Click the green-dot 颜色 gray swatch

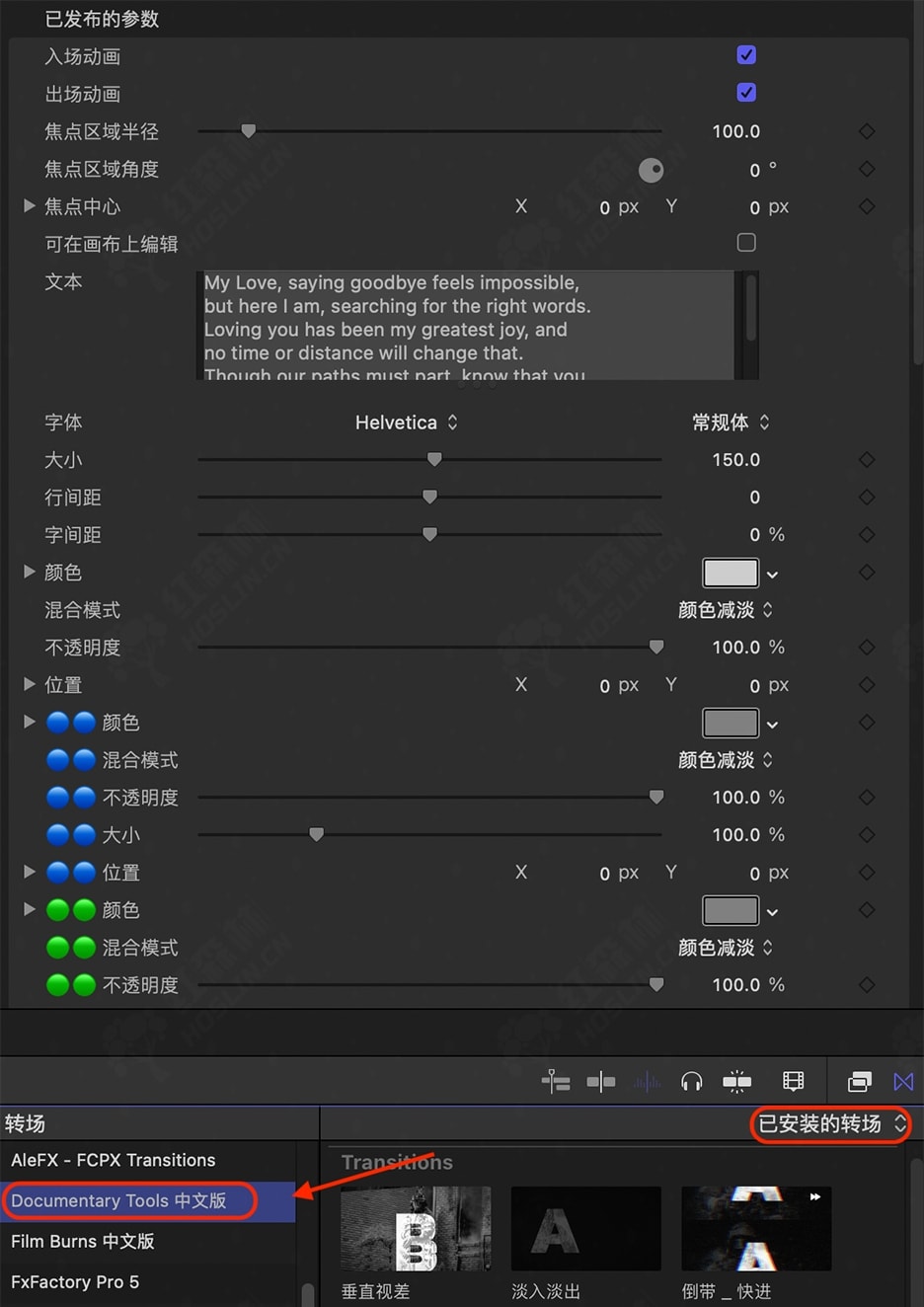coord(731,910)
